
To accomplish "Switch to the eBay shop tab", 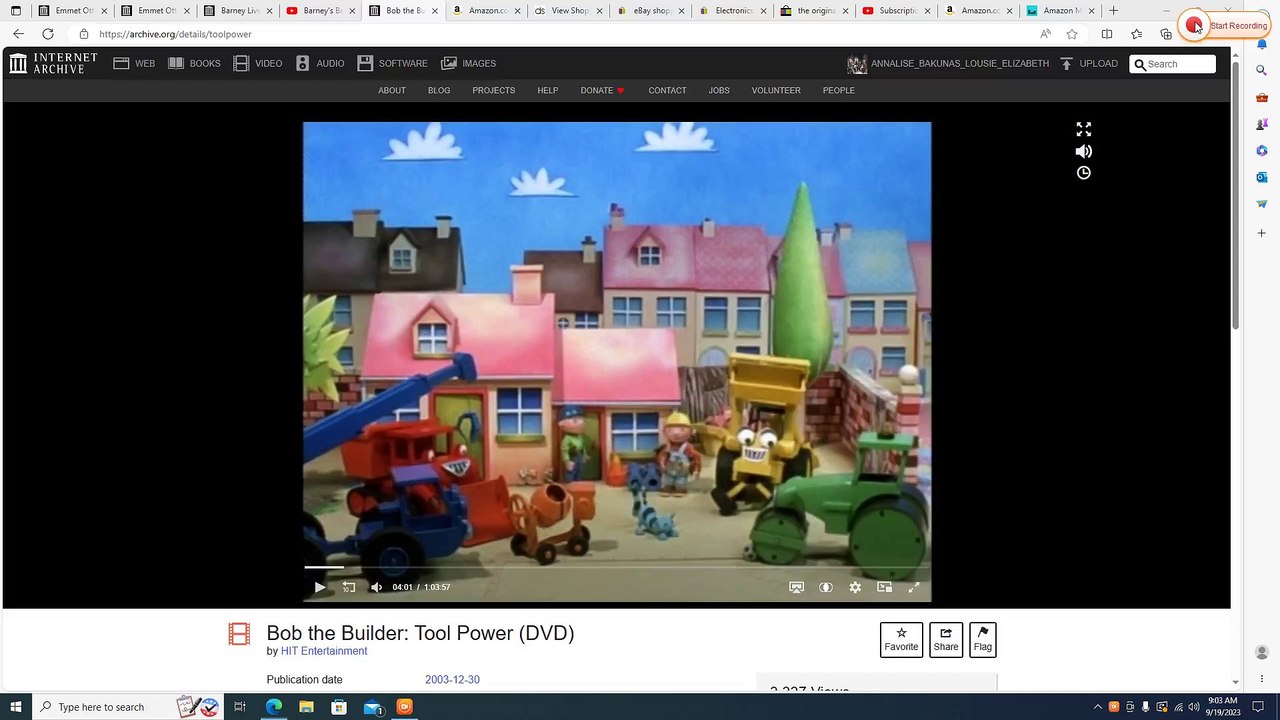I will [651, 11].
